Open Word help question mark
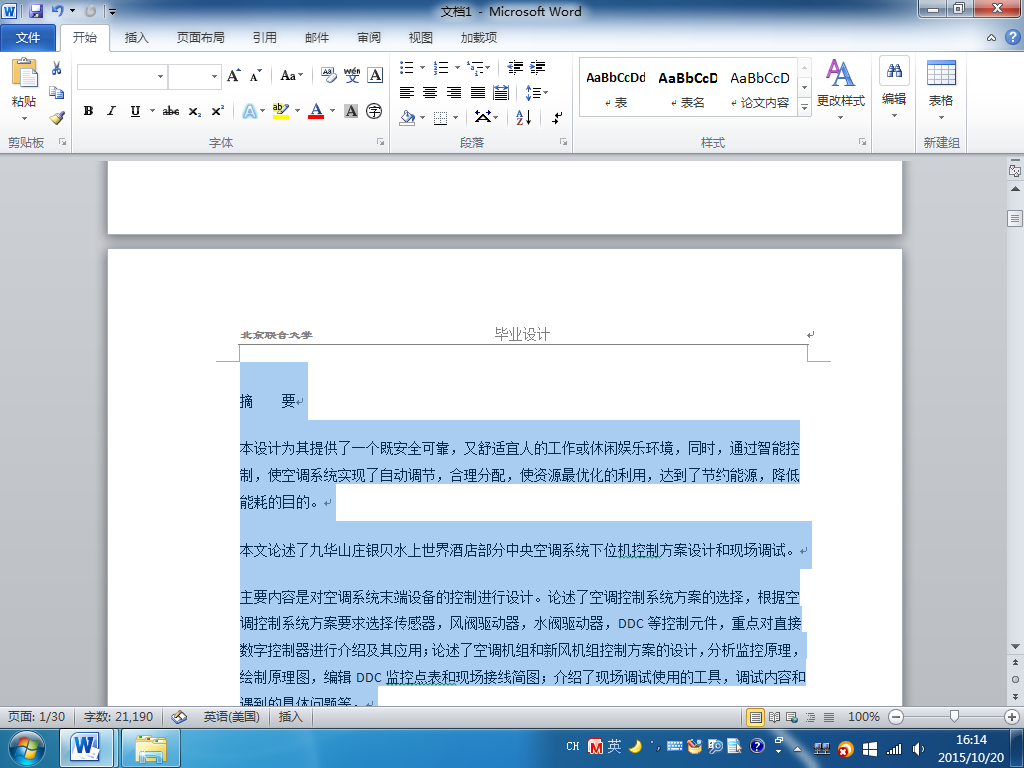1024x768 pixels. [1012, 37]
